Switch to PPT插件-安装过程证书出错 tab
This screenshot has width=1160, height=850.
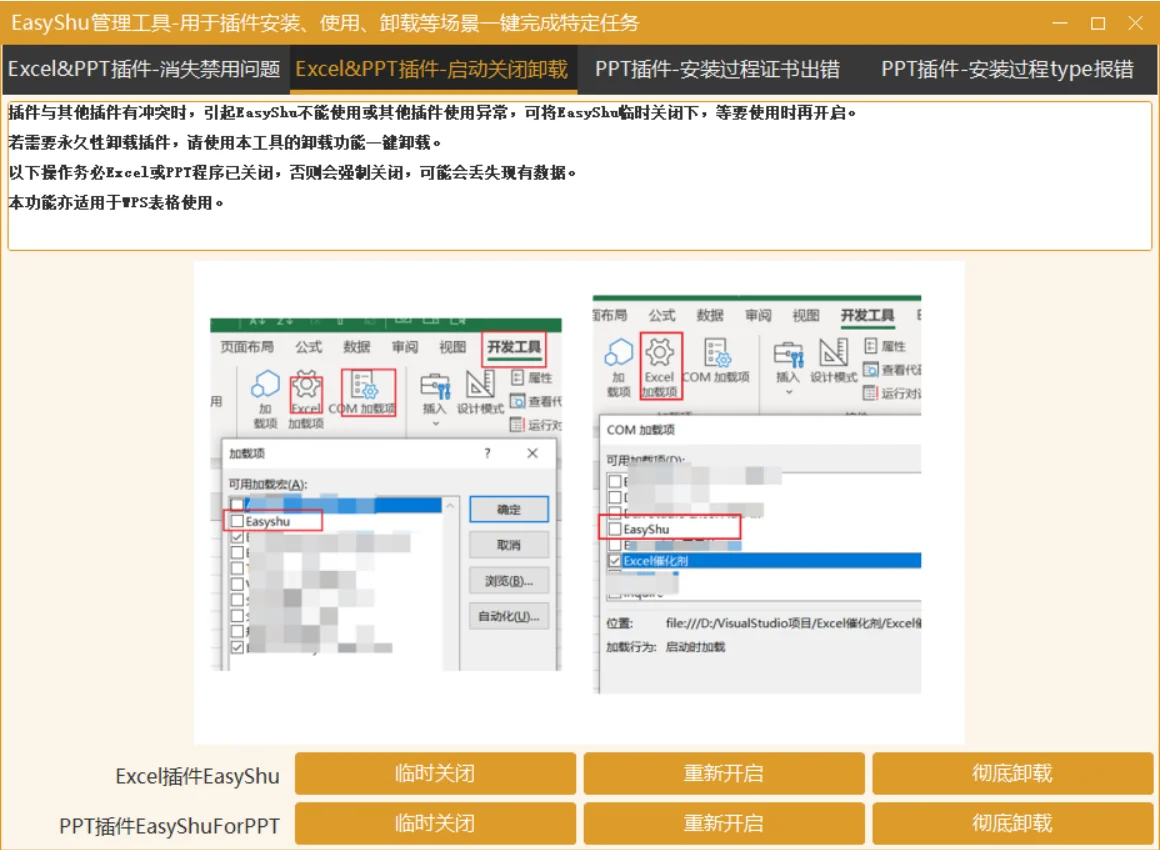point(718,69)
